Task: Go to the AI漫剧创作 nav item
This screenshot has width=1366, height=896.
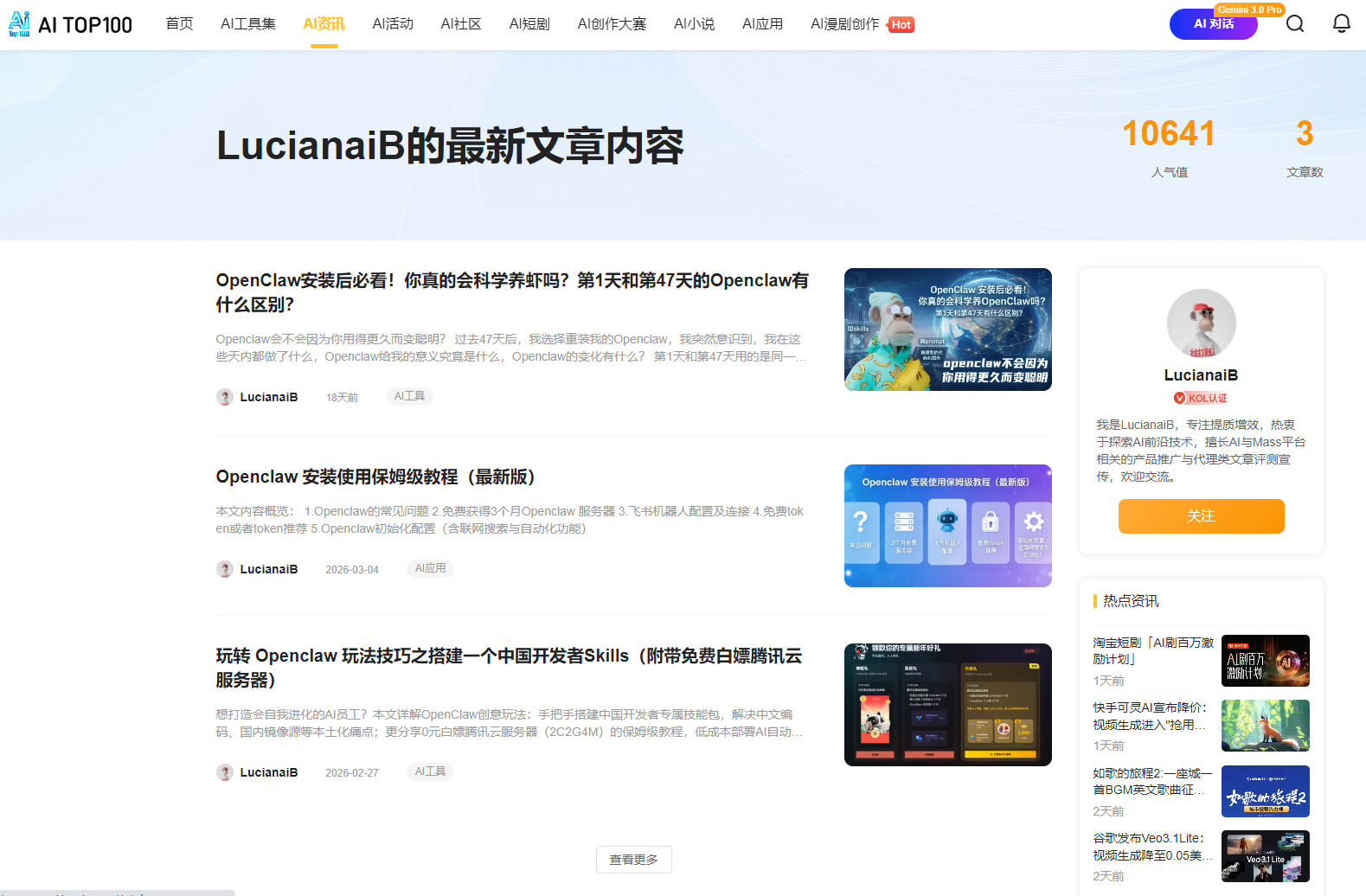Action: (844, 24)
